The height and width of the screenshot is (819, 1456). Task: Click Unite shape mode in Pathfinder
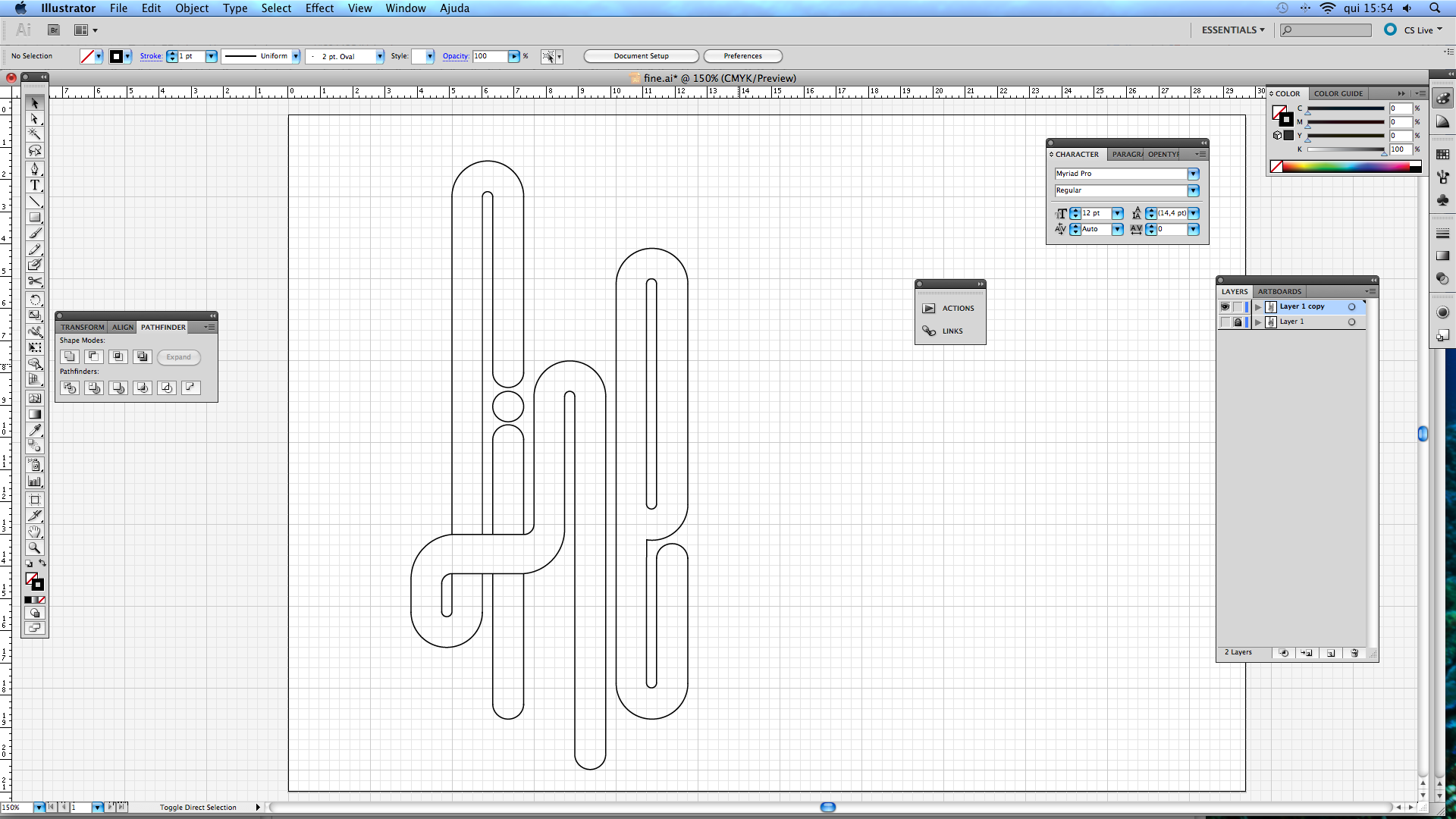pyautogui.click(x=69, y=356)
